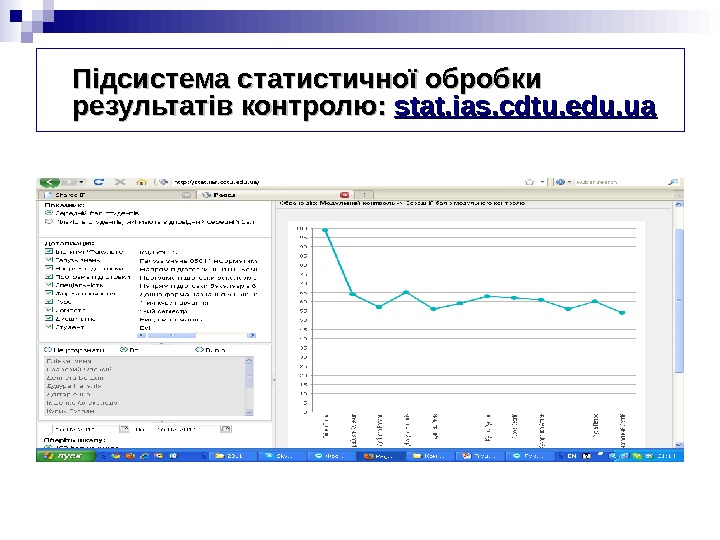Click the EN language indicator in tray
The height and width of the screenshot is (540, 720).
572,456
